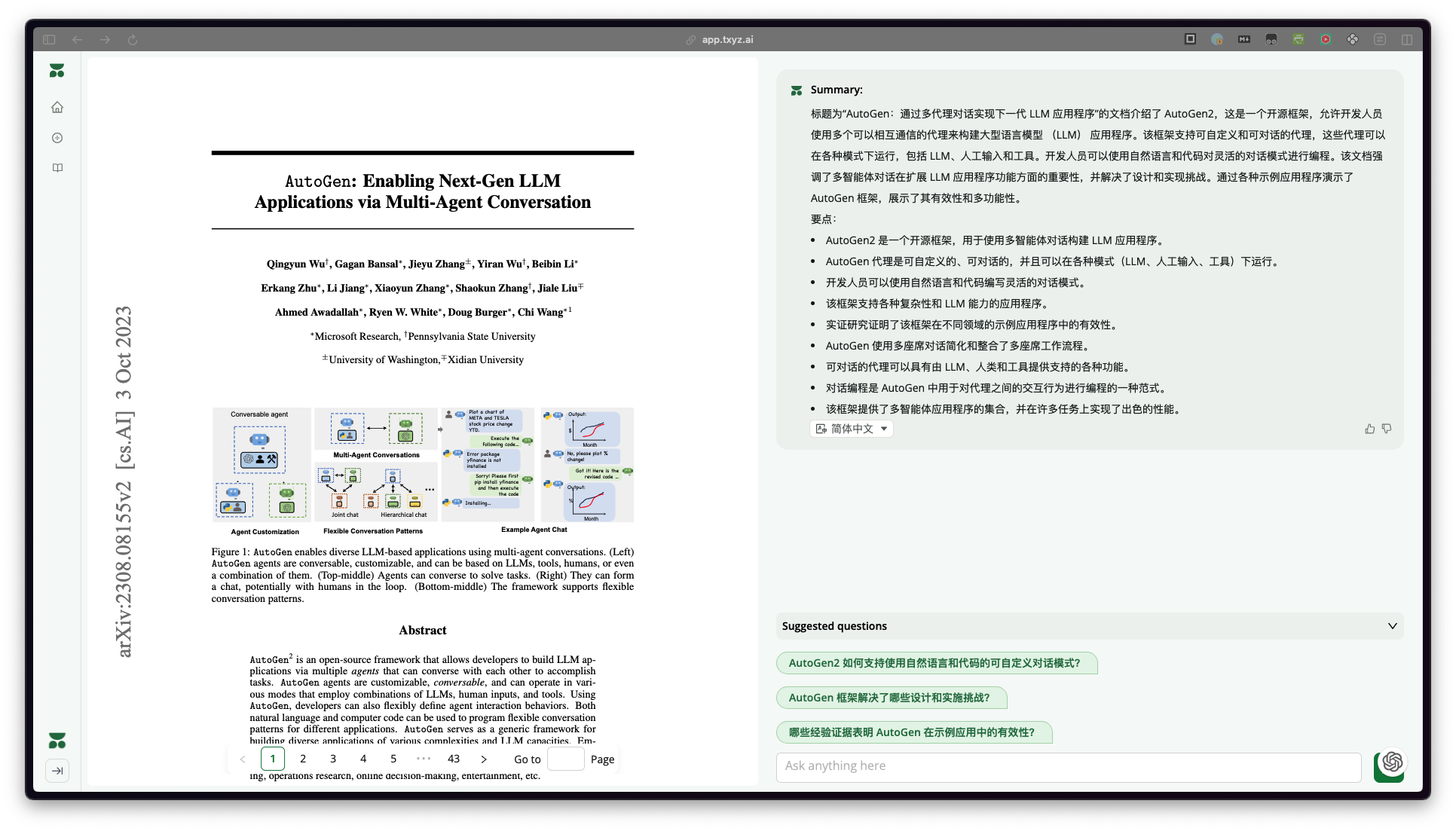Reload the page with refresh icon
Viewport: 1456px width, 831px height.
click(x=133, y=39)
